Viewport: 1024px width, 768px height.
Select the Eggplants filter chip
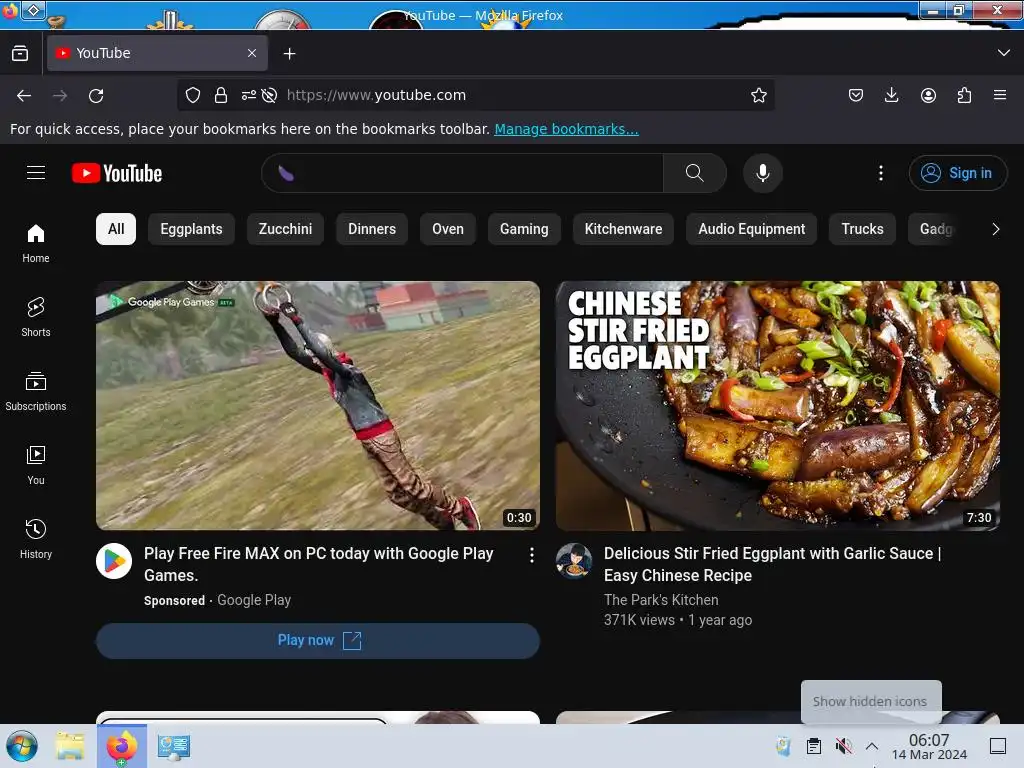(191, 229)
